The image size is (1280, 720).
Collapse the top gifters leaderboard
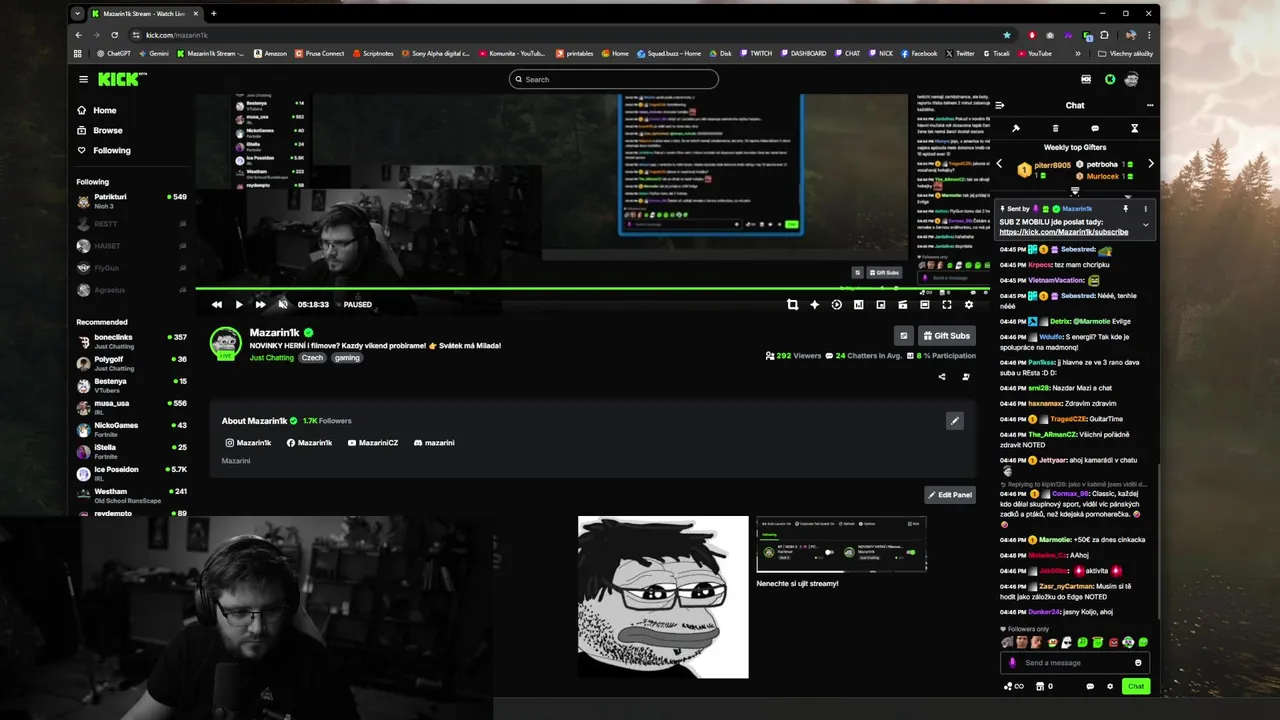[x=1075, y=191]
